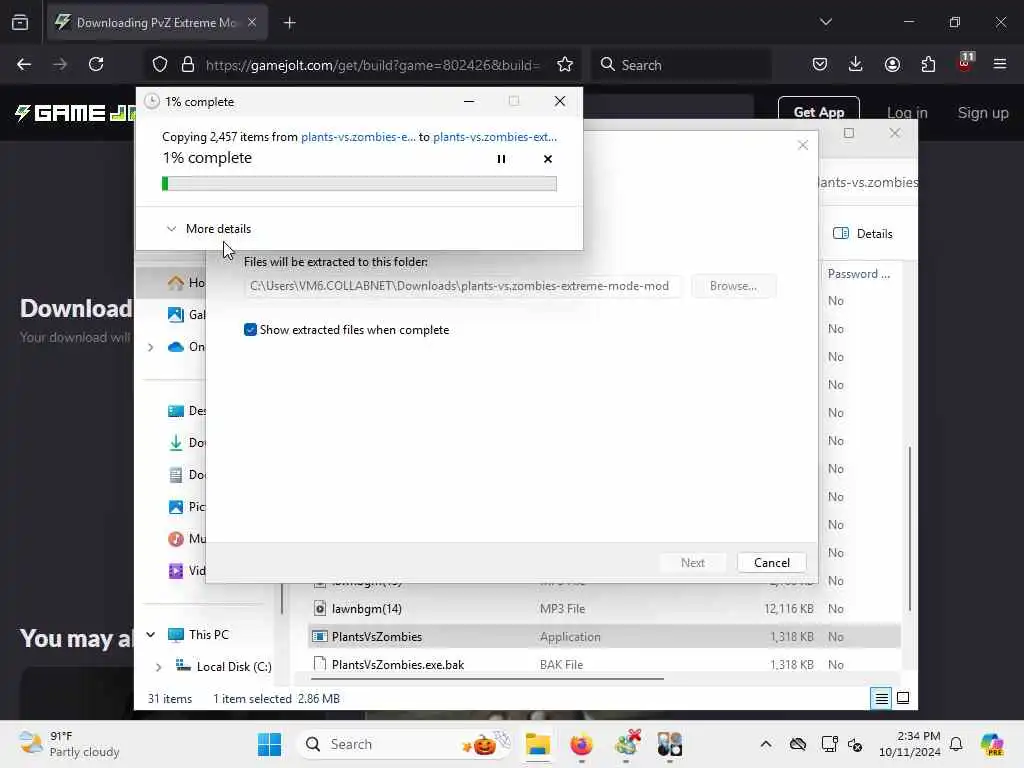Close the Downloading PvZ Extreme tab
The image size is (1024, 768).
tap(252, 22)
